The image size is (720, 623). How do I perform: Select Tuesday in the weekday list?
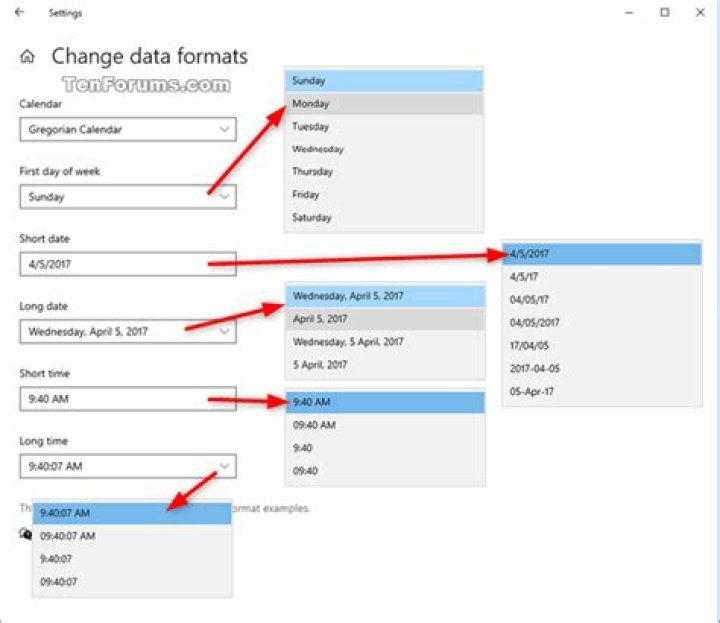384,126
